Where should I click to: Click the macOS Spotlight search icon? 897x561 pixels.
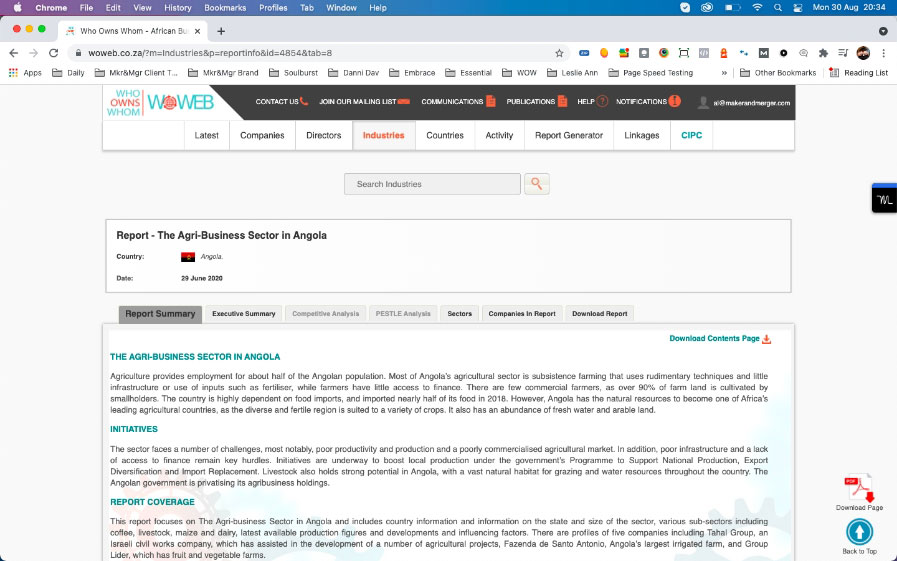click(x=777, y=8)
